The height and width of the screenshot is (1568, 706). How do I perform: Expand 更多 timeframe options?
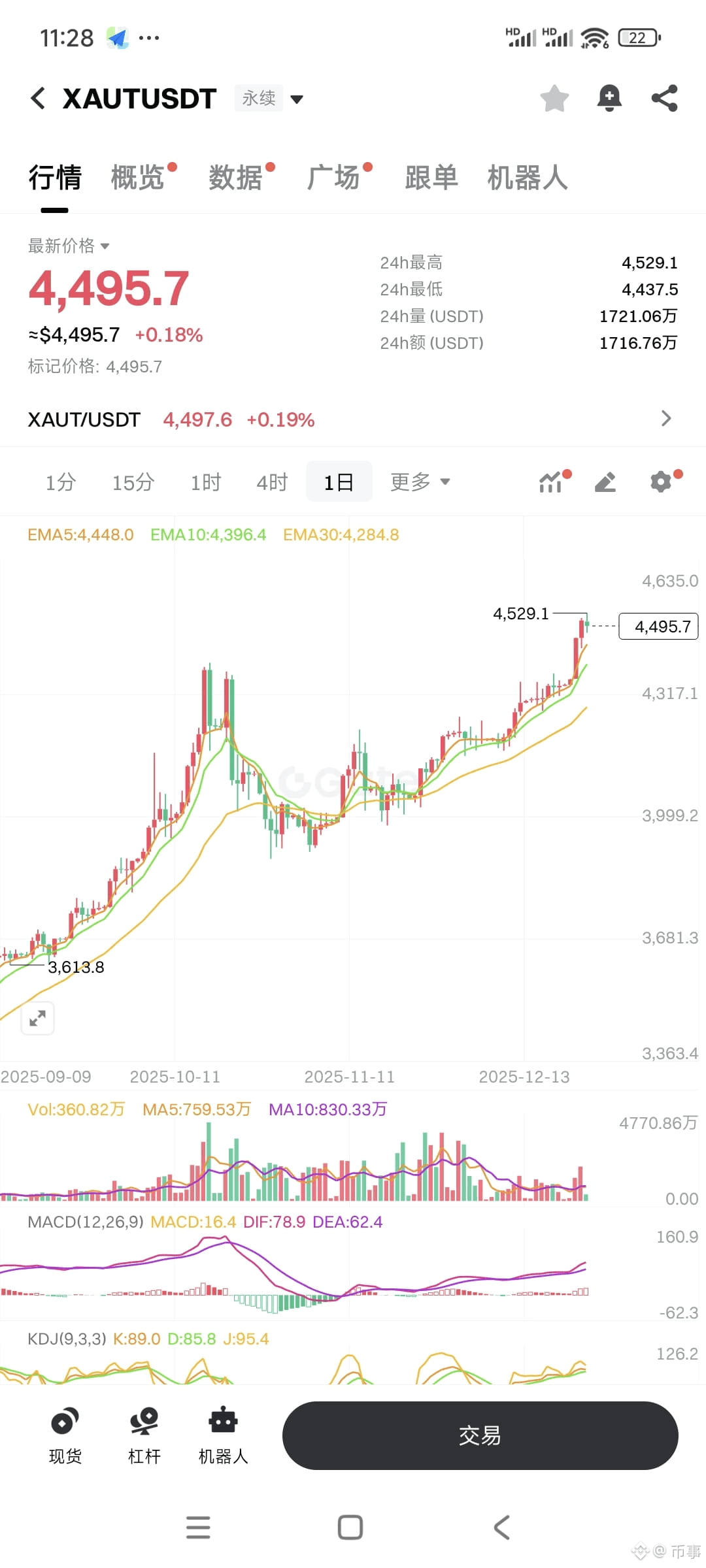coord(420,482)
